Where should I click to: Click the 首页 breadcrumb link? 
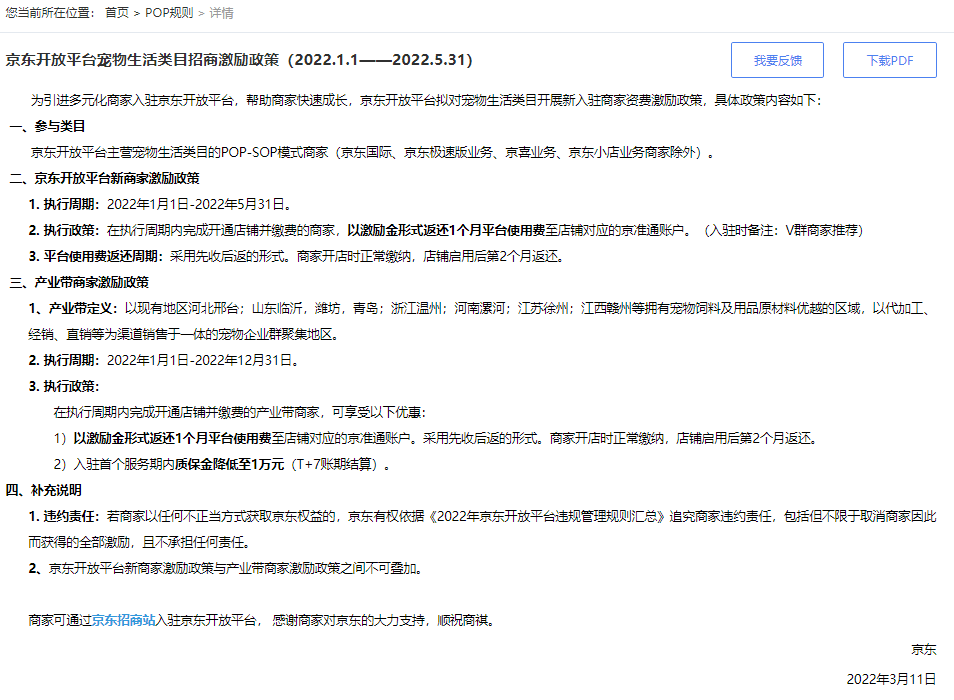click(116, 13)
